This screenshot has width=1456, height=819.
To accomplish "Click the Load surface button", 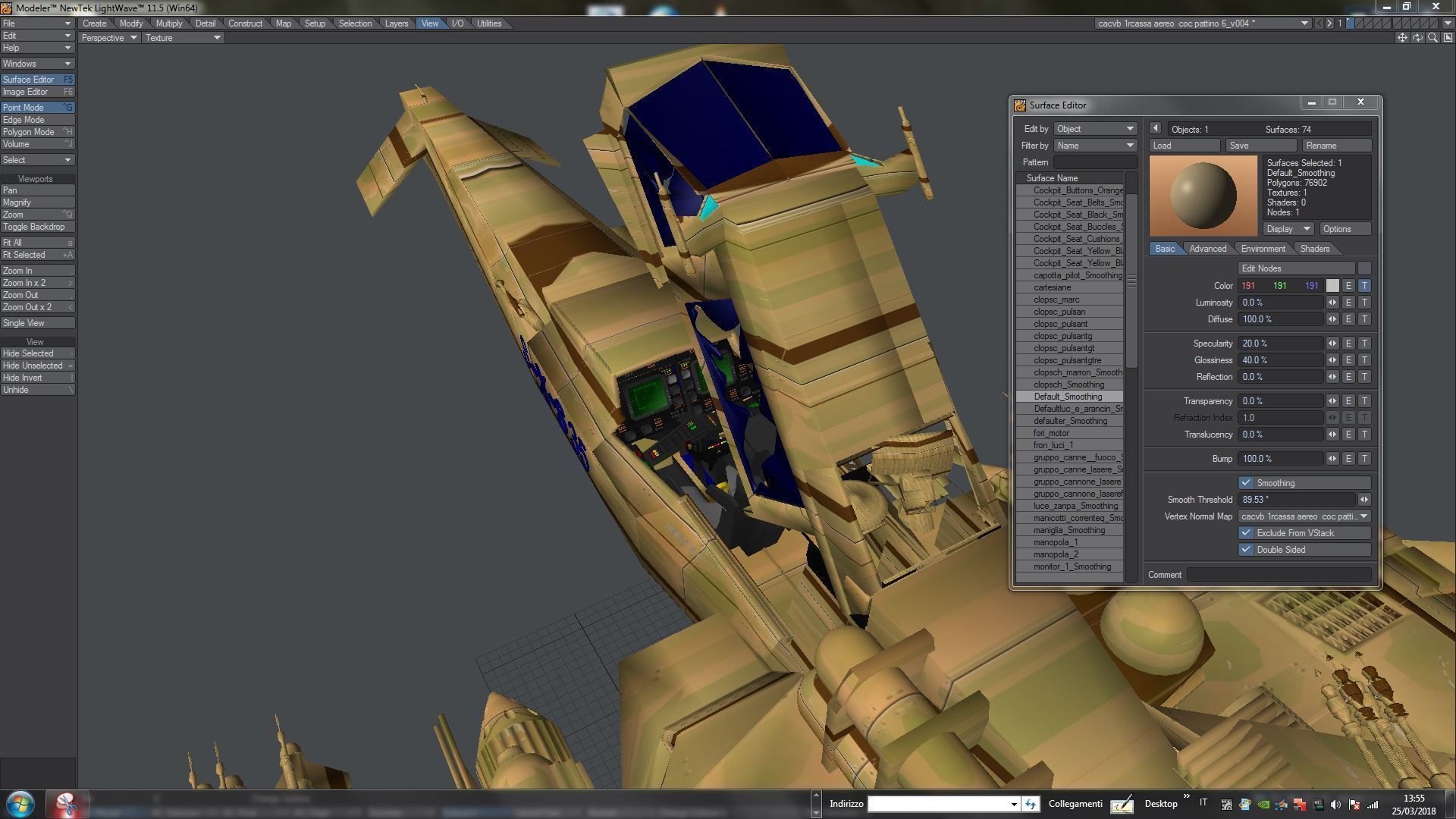I will click(1185, 146).
